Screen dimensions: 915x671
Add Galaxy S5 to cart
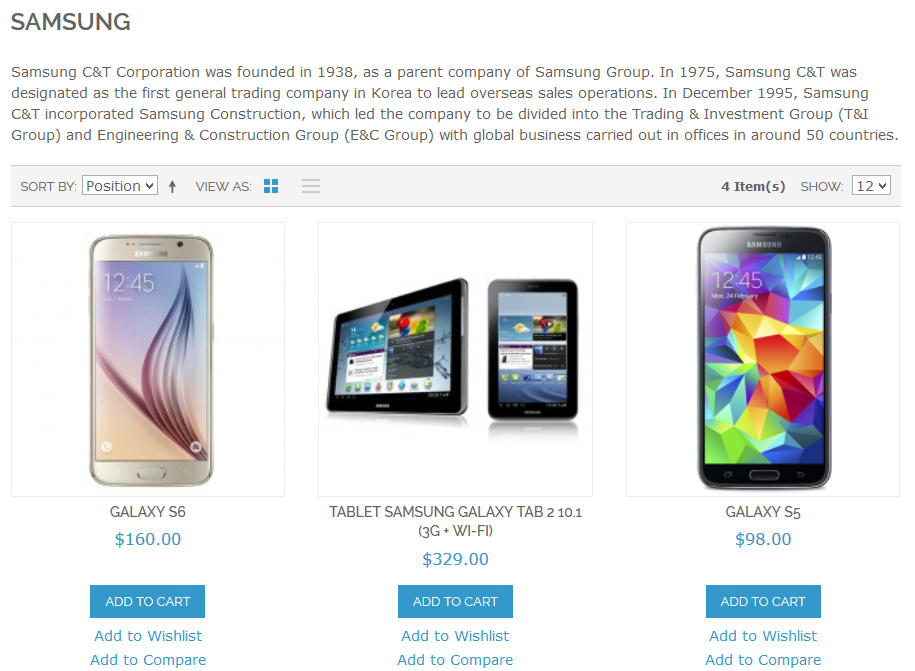pos(763,601)
